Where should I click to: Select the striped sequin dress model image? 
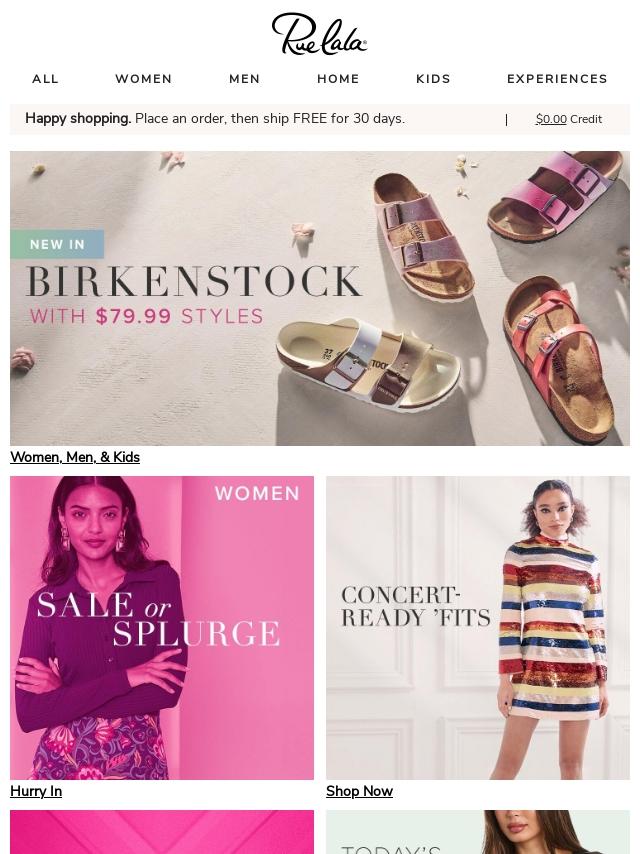(553, 629)
